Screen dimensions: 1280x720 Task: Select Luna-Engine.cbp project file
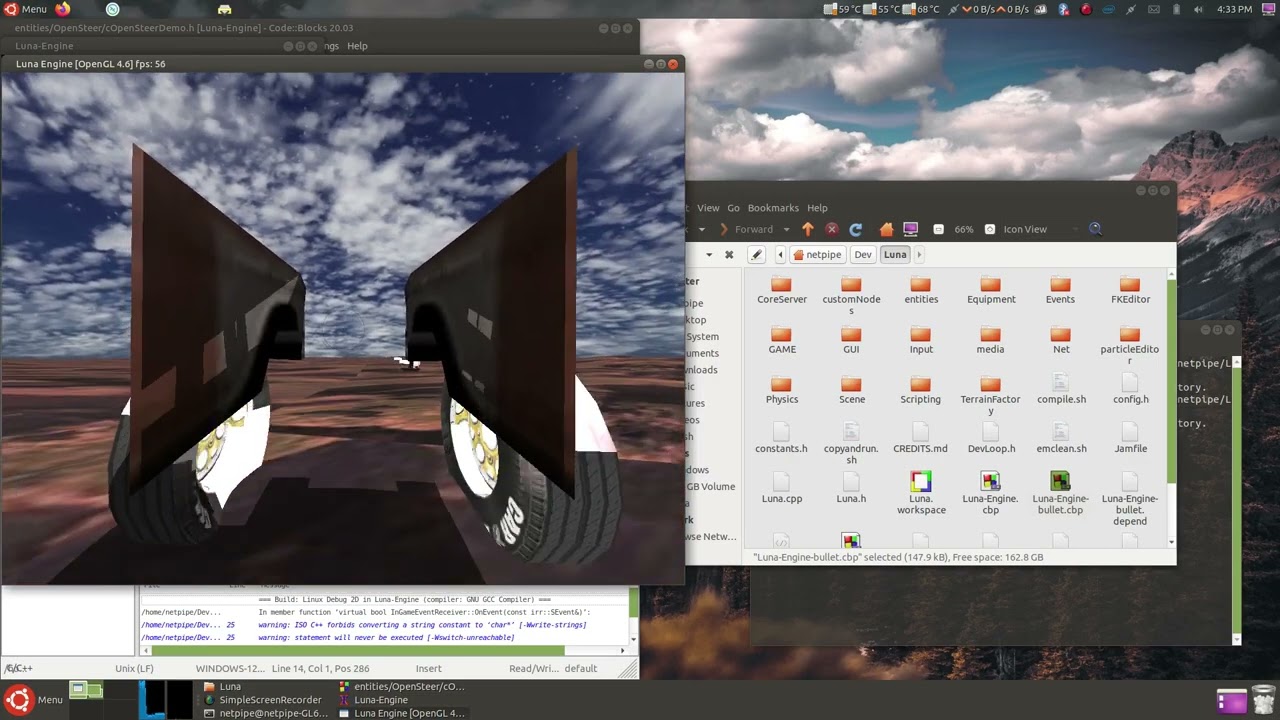[x=990, y=494]
